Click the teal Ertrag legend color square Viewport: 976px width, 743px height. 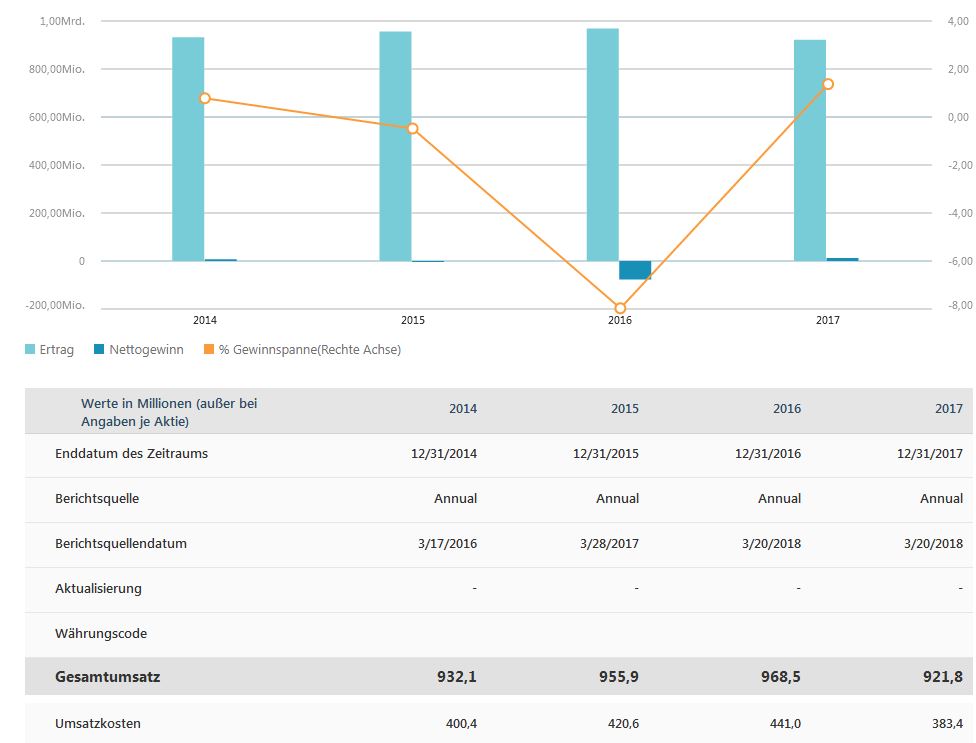(30, 350)
